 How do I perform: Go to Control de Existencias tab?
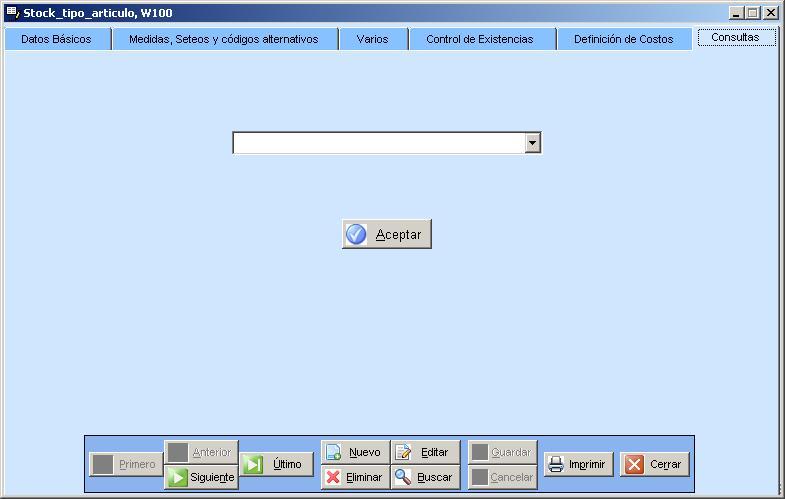(479, 39)
